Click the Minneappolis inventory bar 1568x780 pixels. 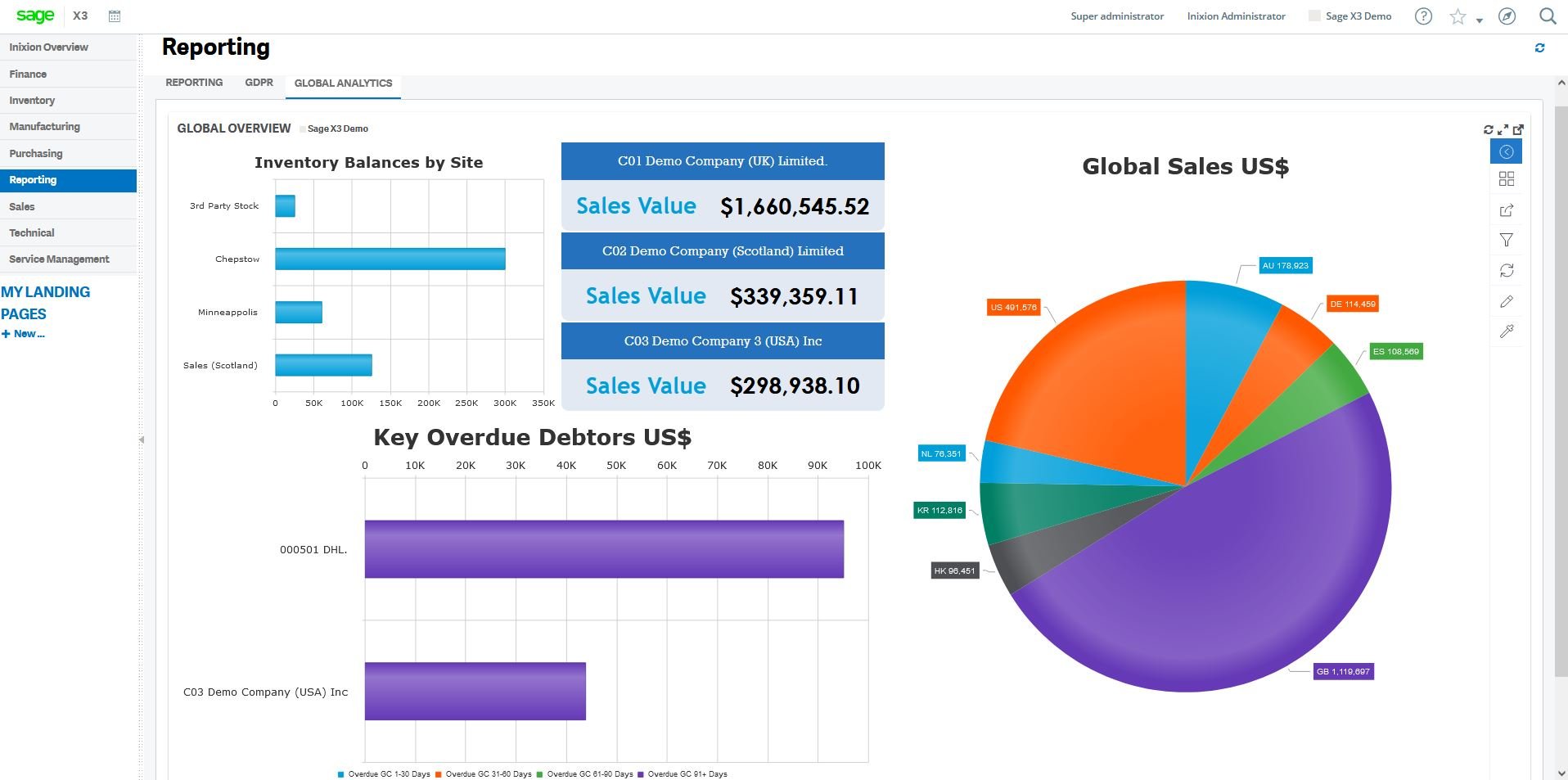click(x=299, y=312)
